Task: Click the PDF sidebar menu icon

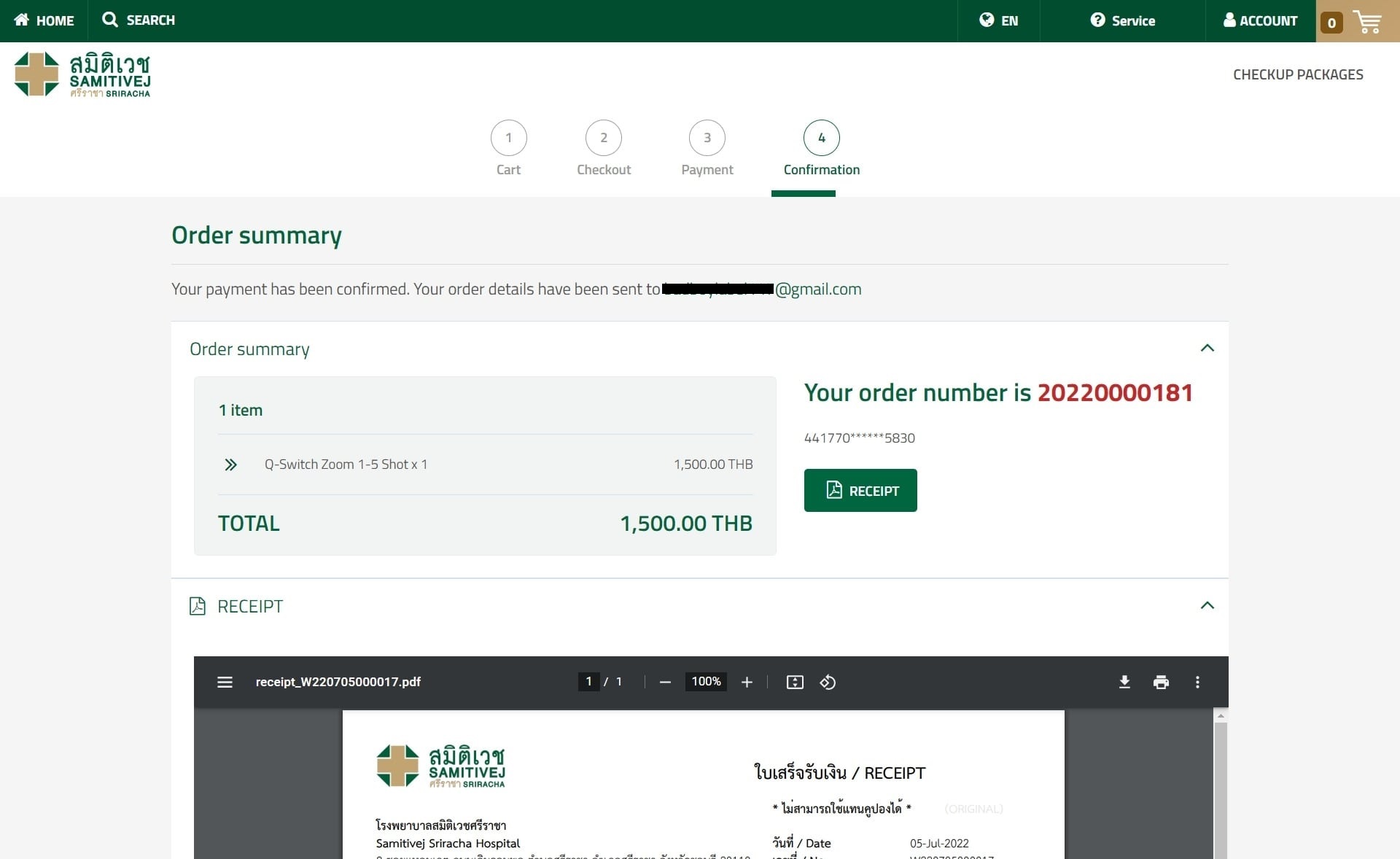Action: click(225, 682)
